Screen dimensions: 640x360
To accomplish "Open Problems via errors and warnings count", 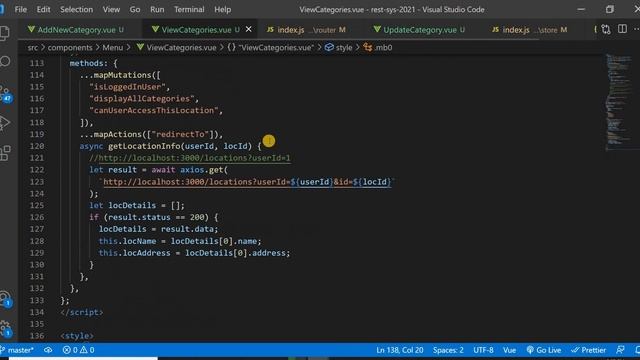I will tap(78, 350).
